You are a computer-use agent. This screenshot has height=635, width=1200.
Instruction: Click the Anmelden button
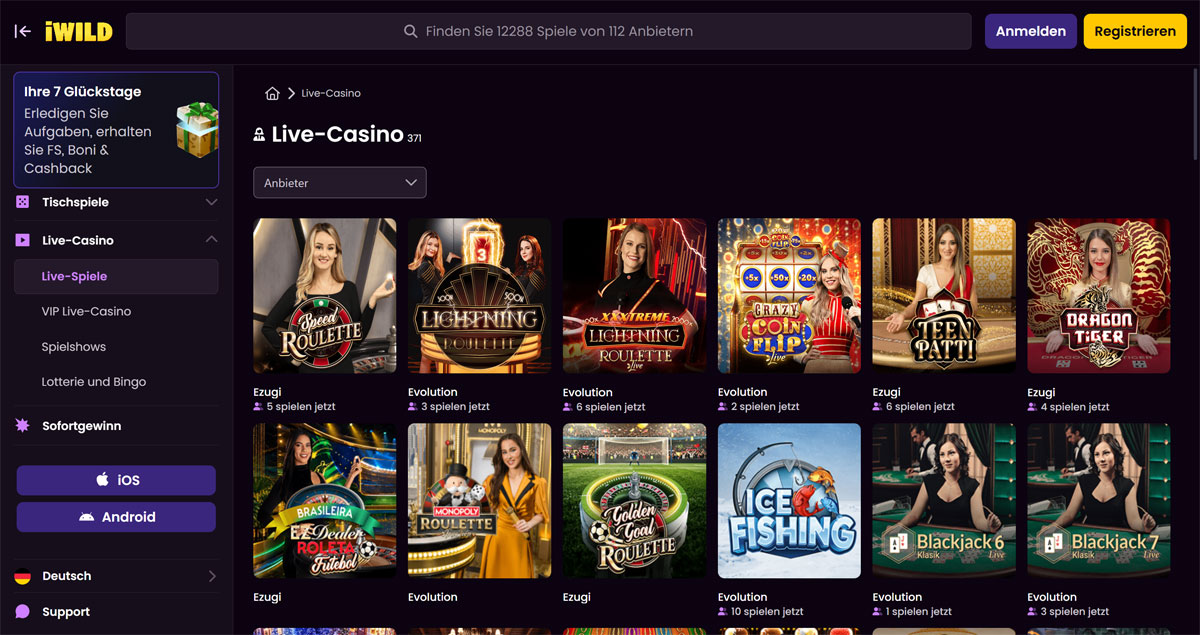1031,31
